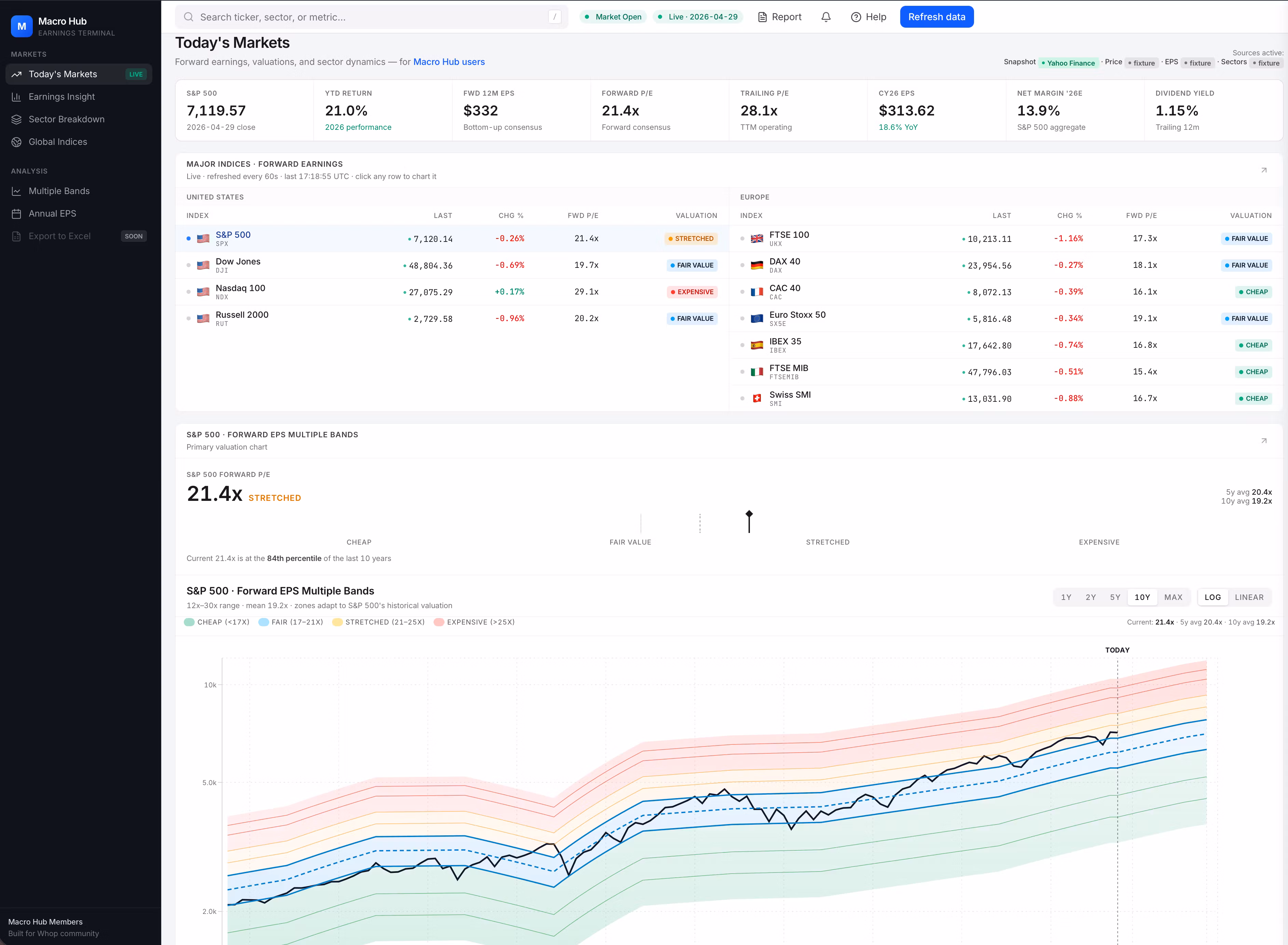Image resolution: width=1288 pixels, height=945 pixels.
Task: Click the Italian flag beside FTSE MIB
Action: [757, 372]
